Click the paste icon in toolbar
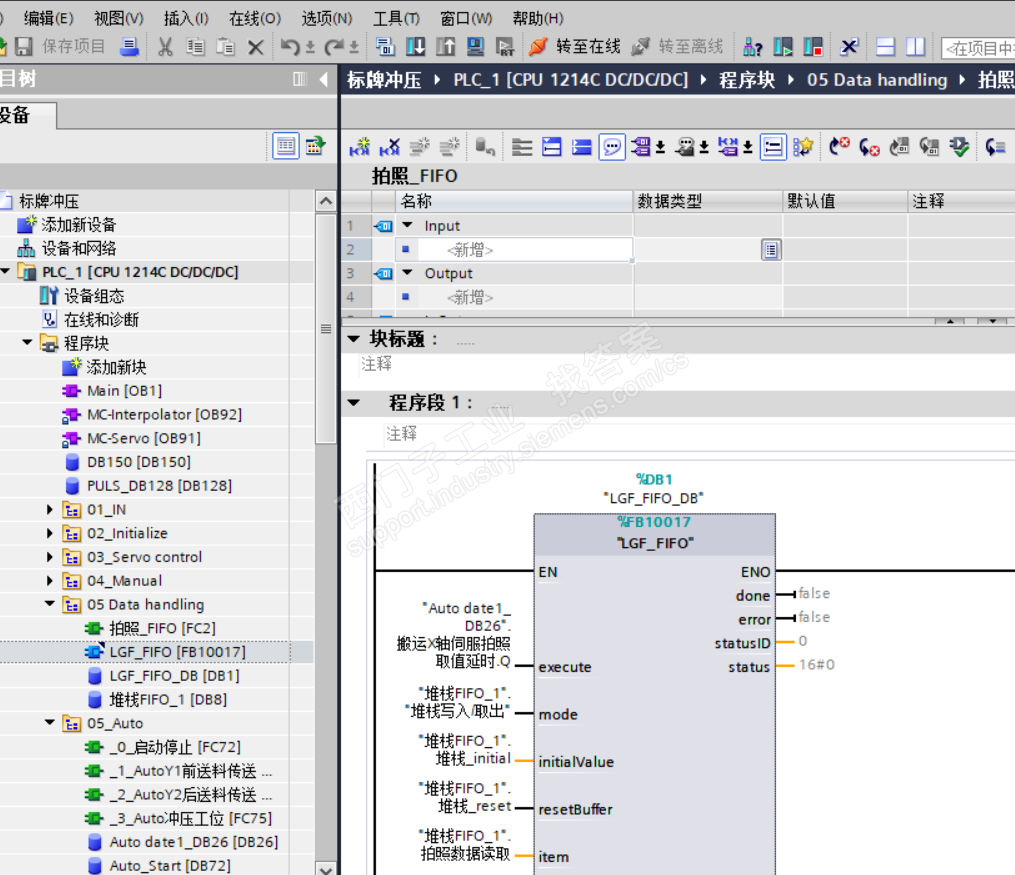 225,47
